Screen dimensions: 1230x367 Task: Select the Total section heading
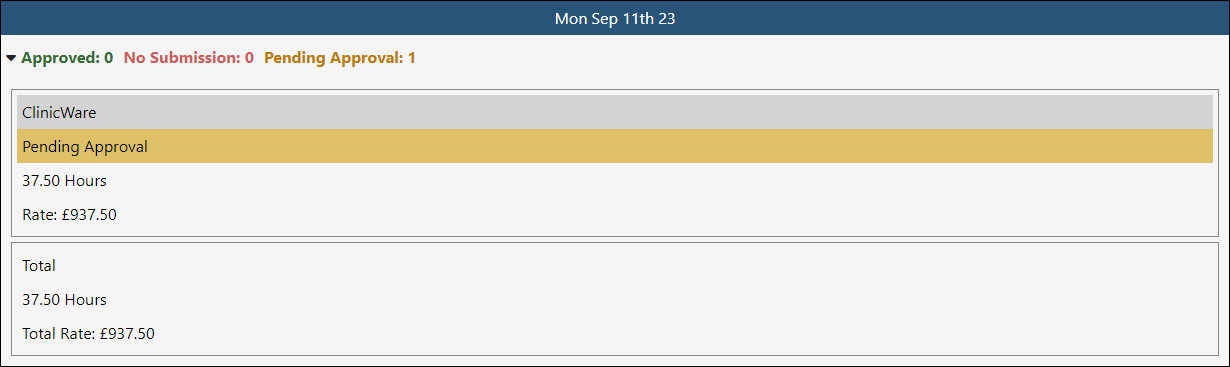coord(39,266)
